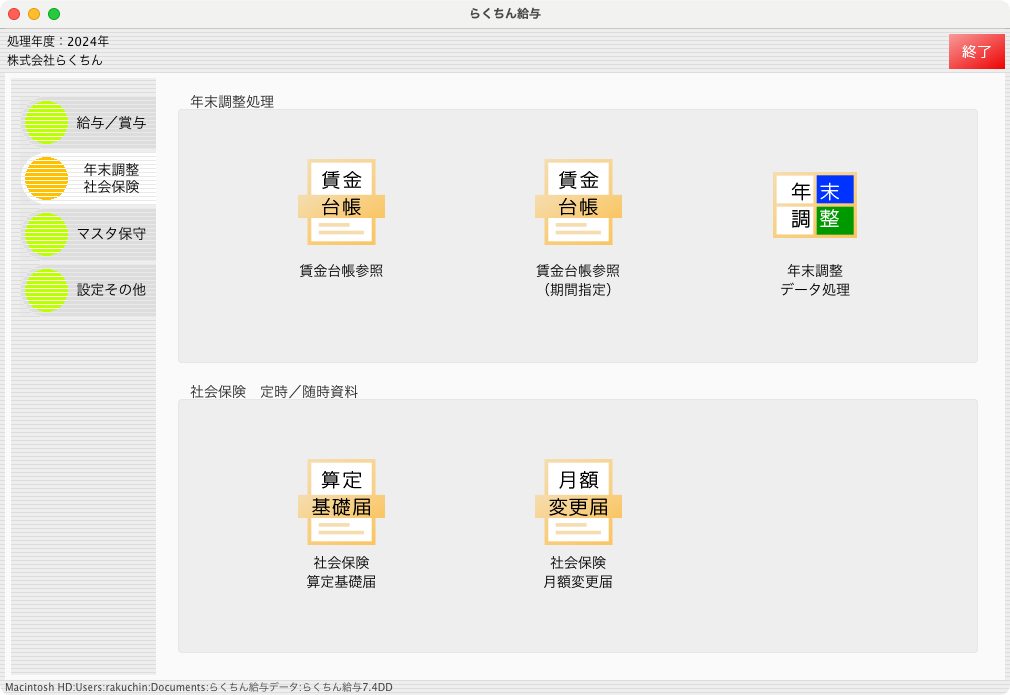Minimize the window with the yellow button
The width and height of the screenshot is (1010, 695).
pyautogui.click(x=34, y=14)
